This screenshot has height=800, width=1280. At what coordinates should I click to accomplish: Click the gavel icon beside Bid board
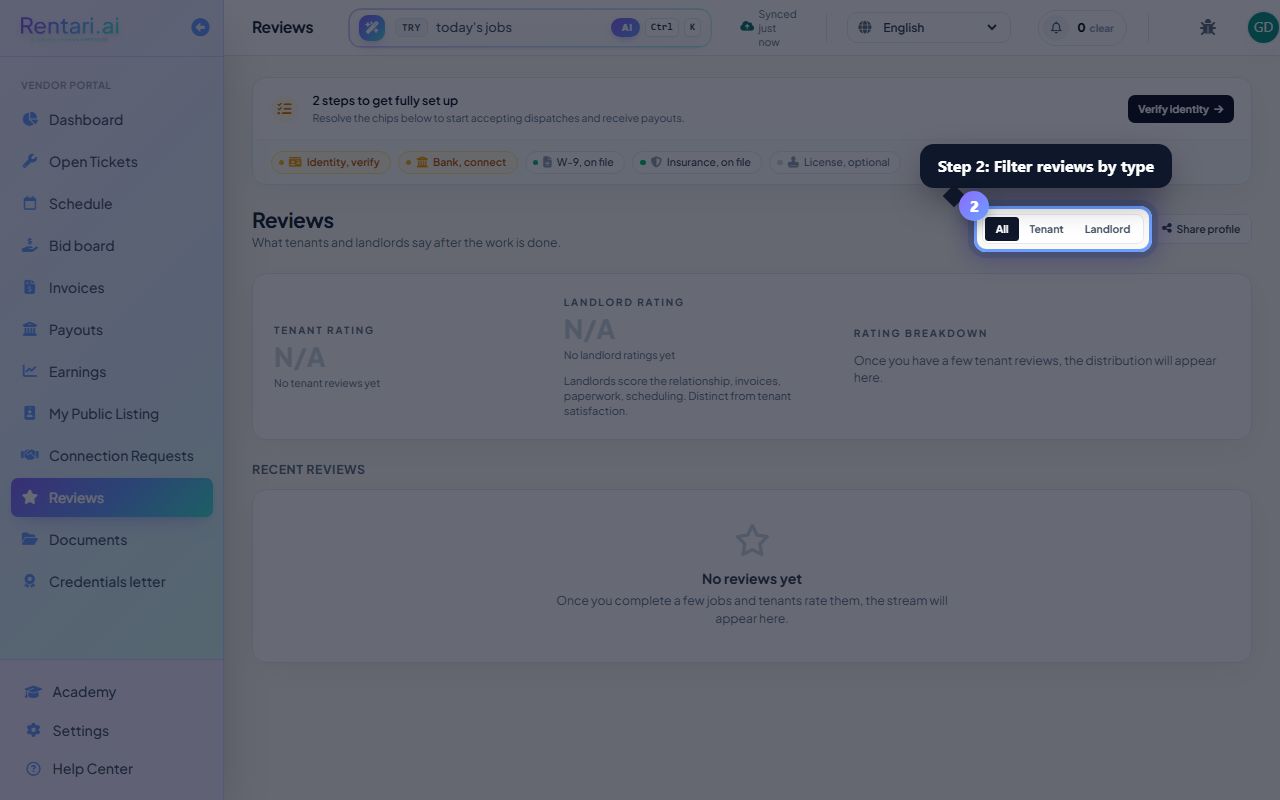(30, 246)
